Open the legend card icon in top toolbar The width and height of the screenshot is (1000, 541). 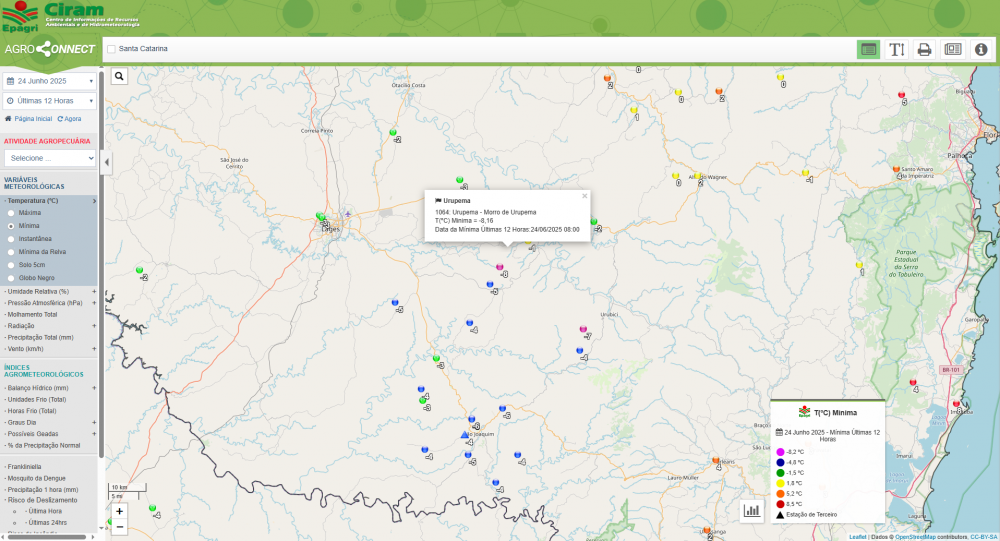point(953,49)
